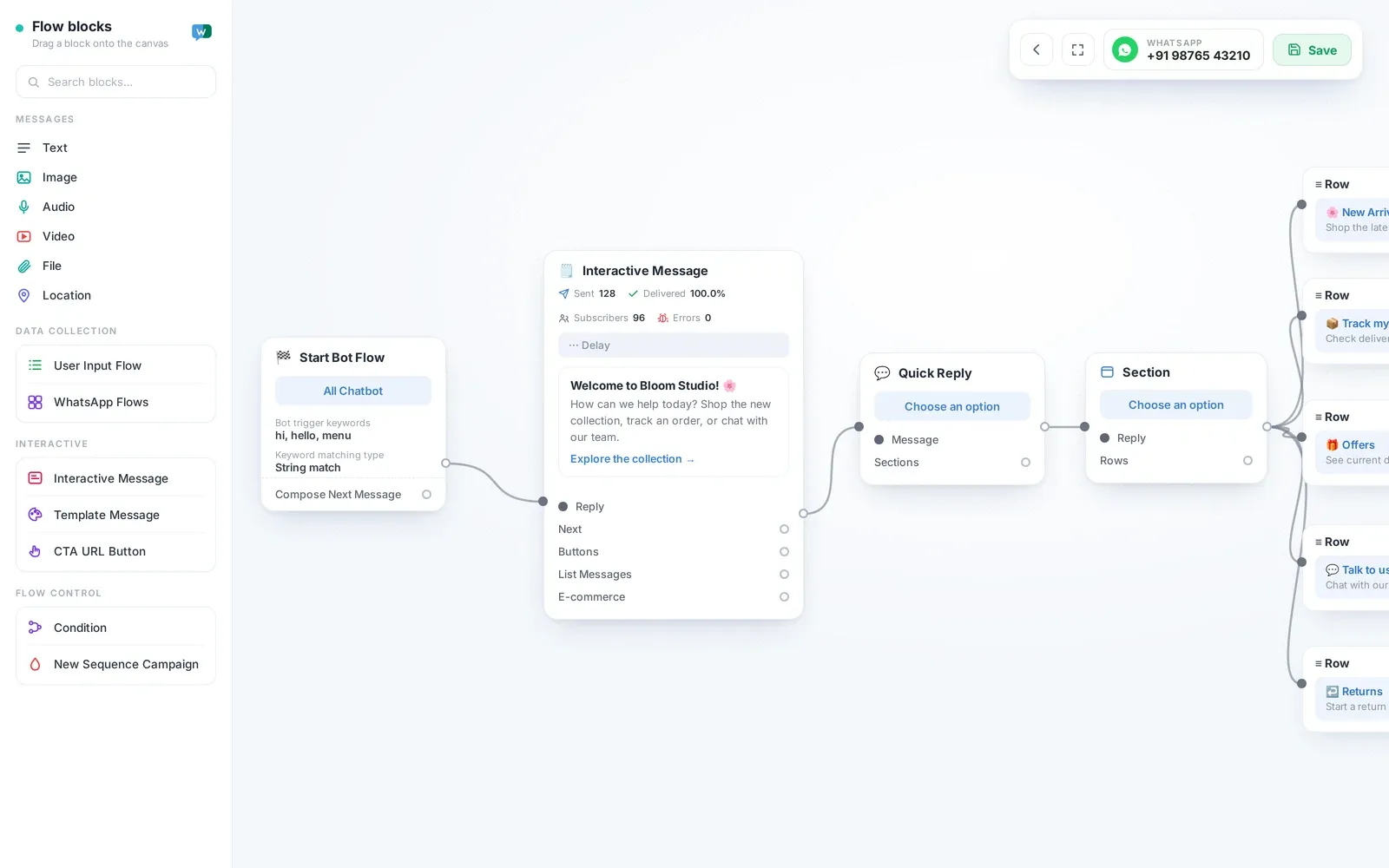Click the Interactive Message node notepad icon
This screenshot has width=1389, height=868.
click(x=566, y=271)
